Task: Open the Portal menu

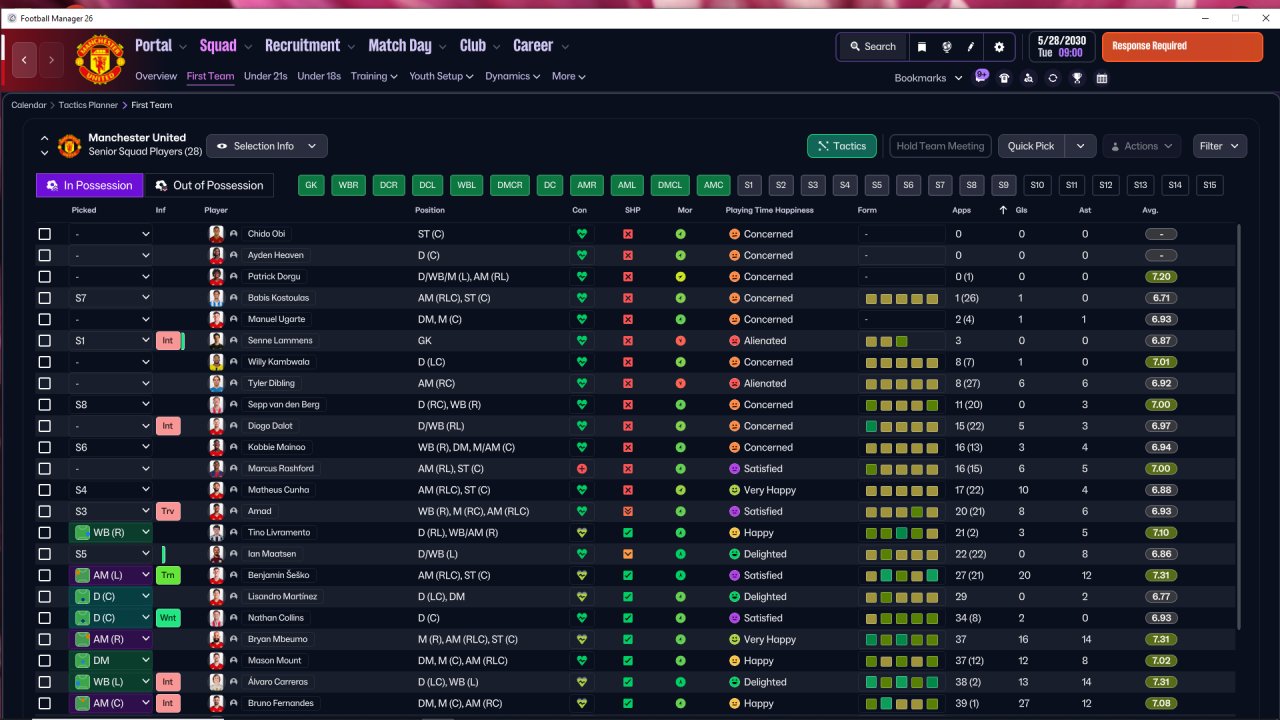Action: click(x=162, y=46)
